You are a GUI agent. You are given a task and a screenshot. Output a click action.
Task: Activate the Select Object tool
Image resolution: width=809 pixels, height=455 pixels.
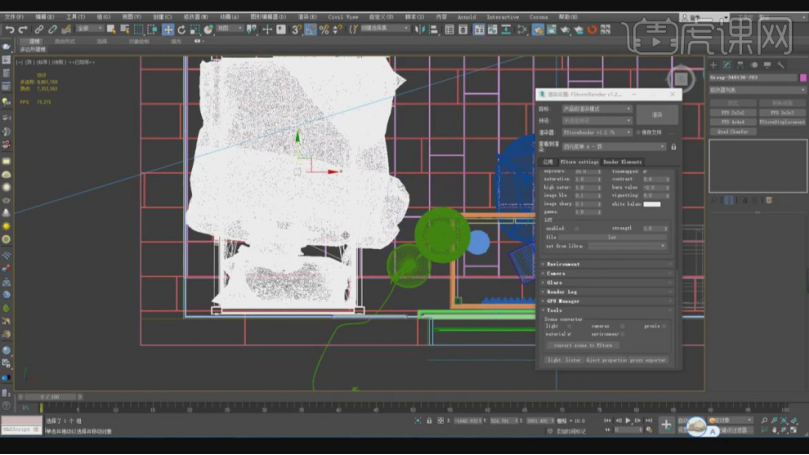point(111,29)
